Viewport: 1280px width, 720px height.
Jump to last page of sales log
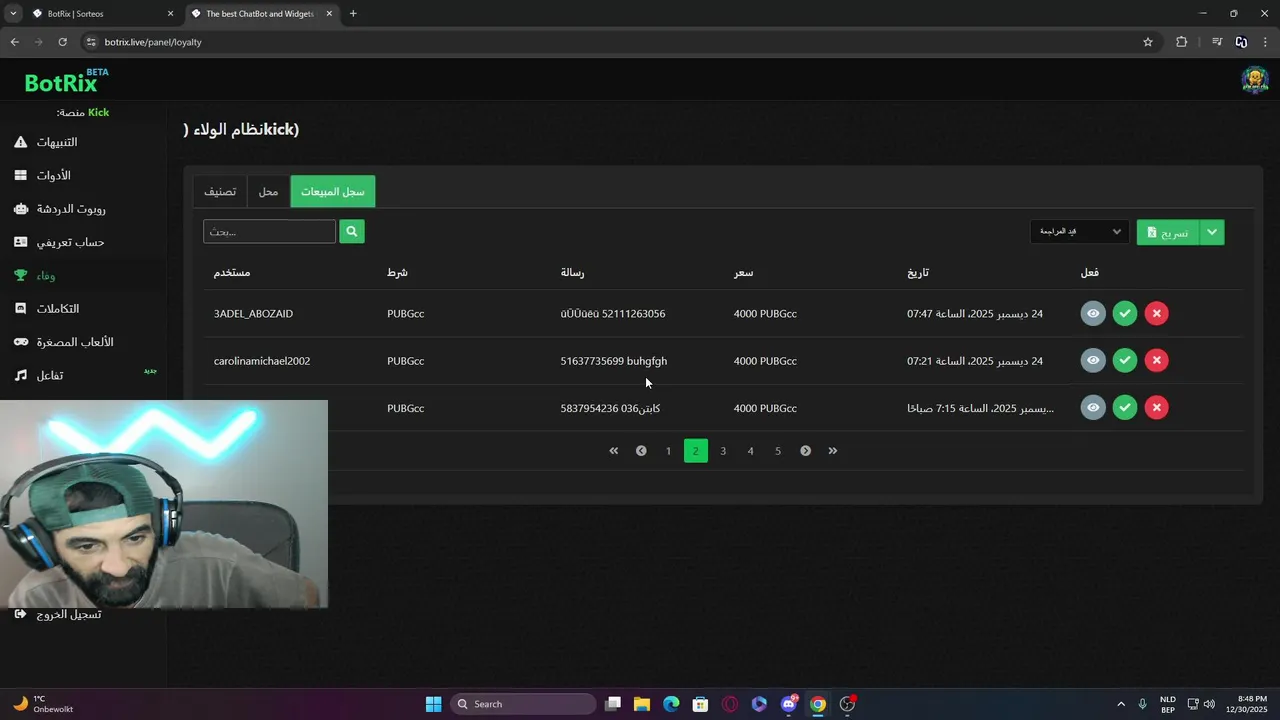[x=832, y=451]
